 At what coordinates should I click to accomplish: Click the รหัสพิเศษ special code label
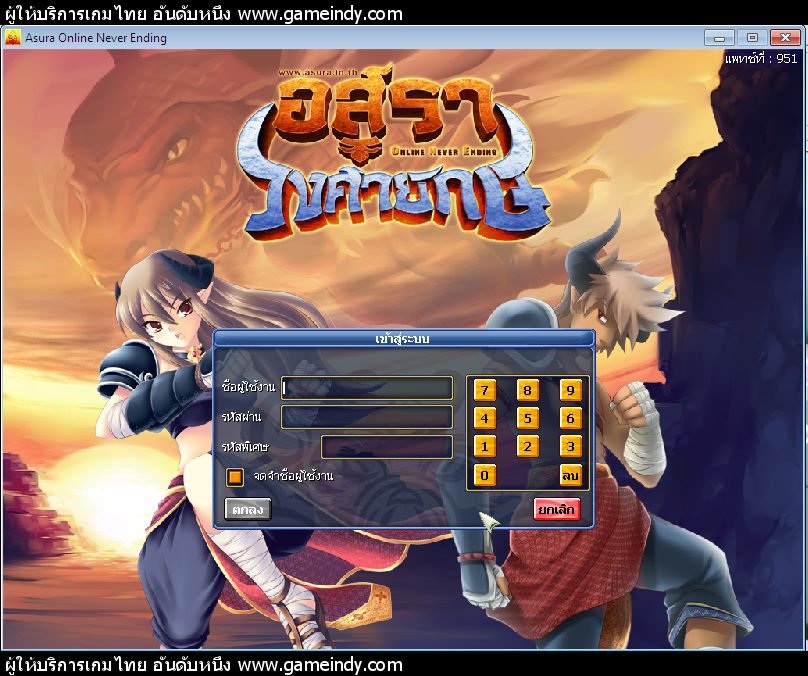245,446
